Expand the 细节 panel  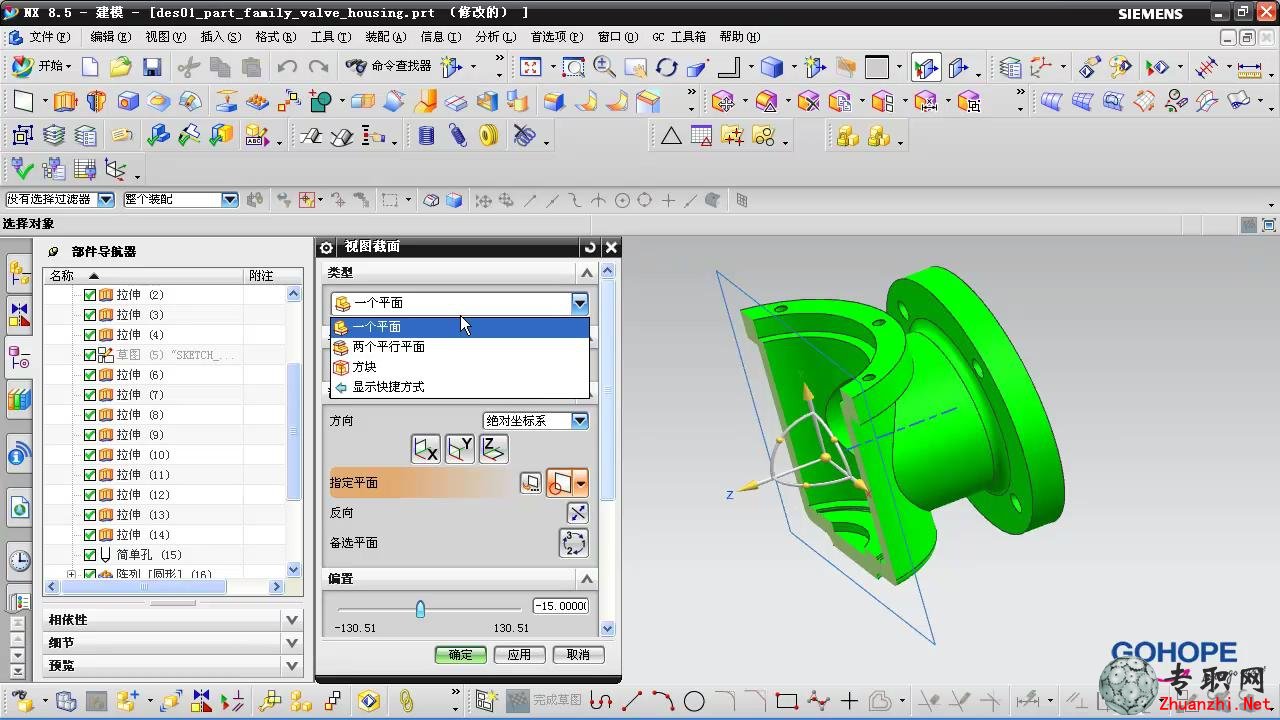(x=292, y=643)
